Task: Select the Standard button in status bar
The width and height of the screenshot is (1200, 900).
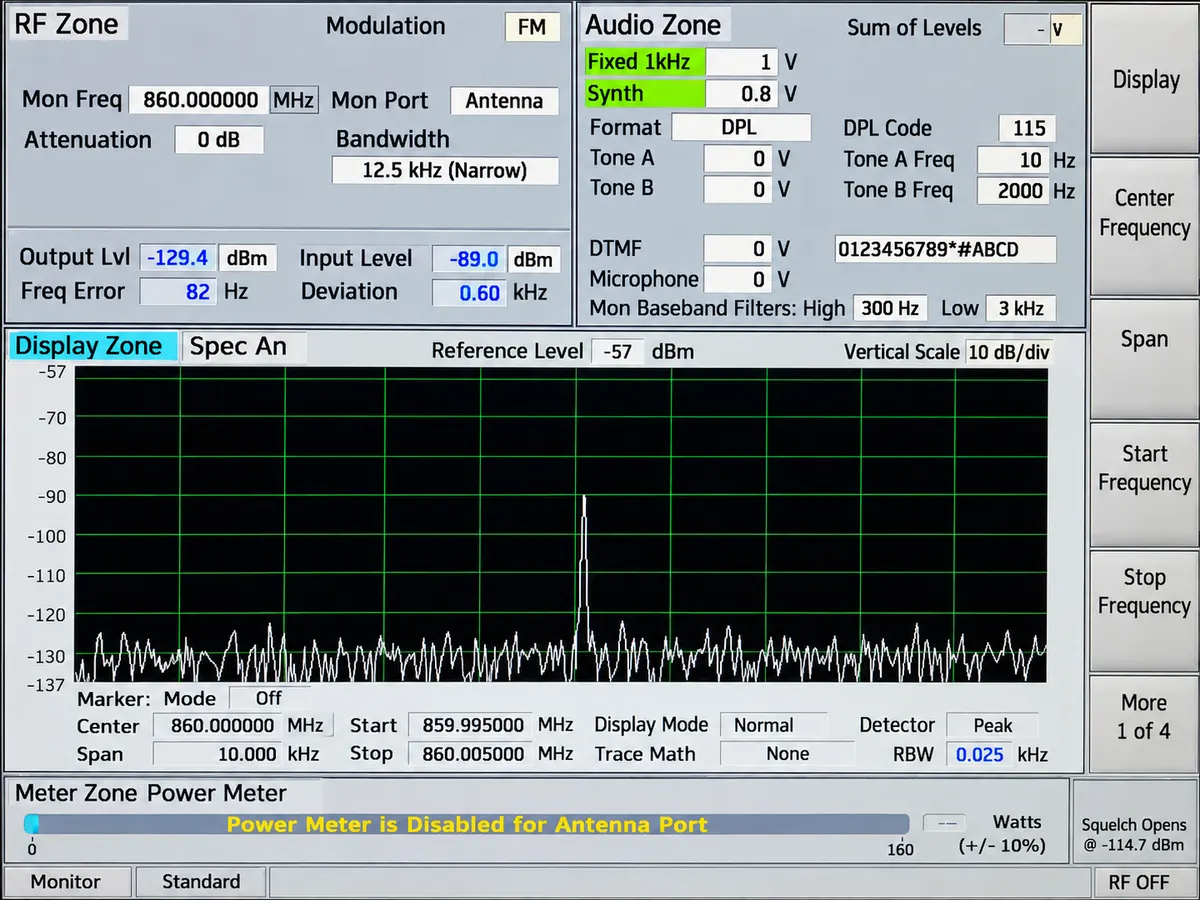Action: coord(201,882)
